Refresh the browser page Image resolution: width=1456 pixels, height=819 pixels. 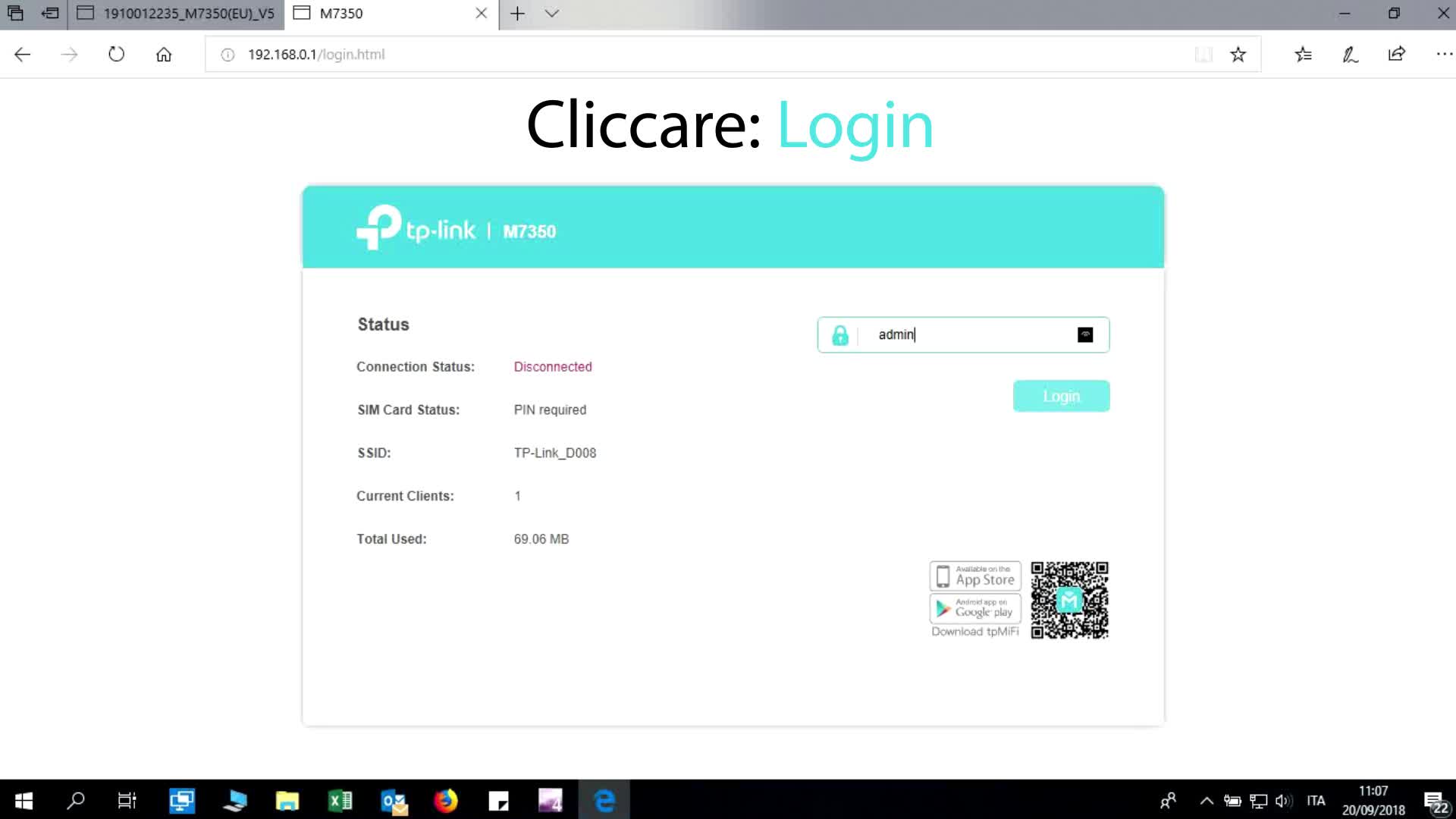pyautogui.click(x=116, y=55)
